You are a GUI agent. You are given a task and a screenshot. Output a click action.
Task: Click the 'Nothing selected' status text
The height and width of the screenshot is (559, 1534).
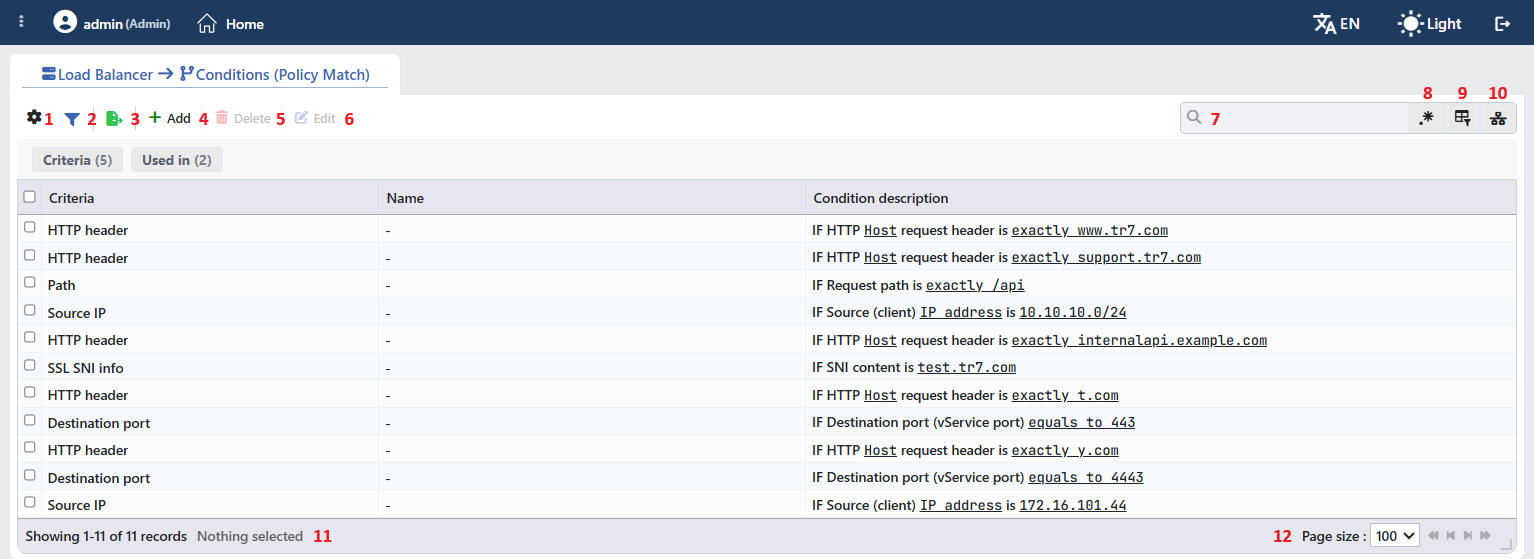pos(250,536)
